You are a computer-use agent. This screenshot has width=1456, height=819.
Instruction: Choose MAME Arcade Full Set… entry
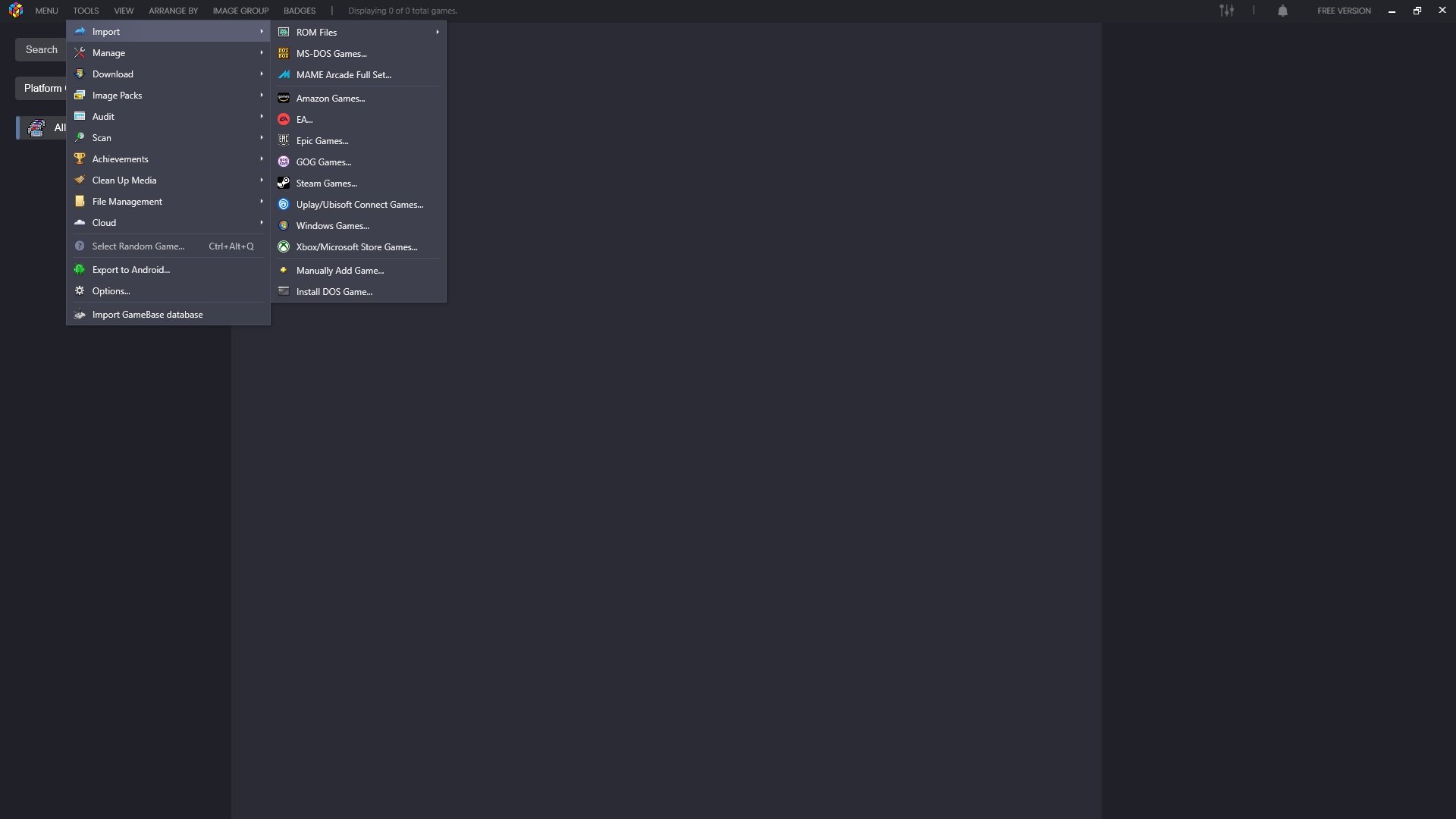click(x=359, y=75)
